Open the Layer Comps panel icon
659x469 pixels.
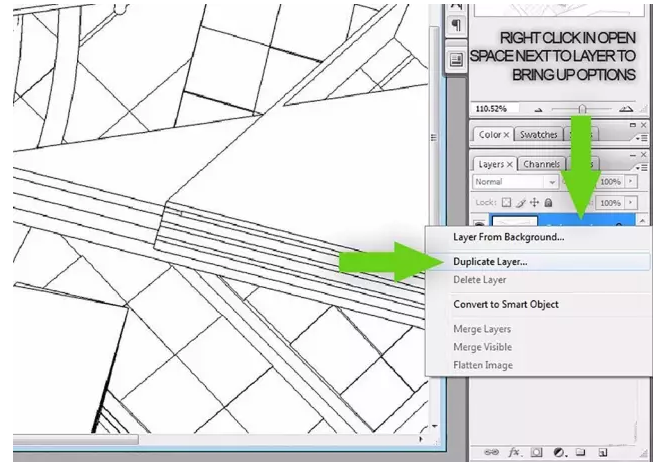coord(456,60)
